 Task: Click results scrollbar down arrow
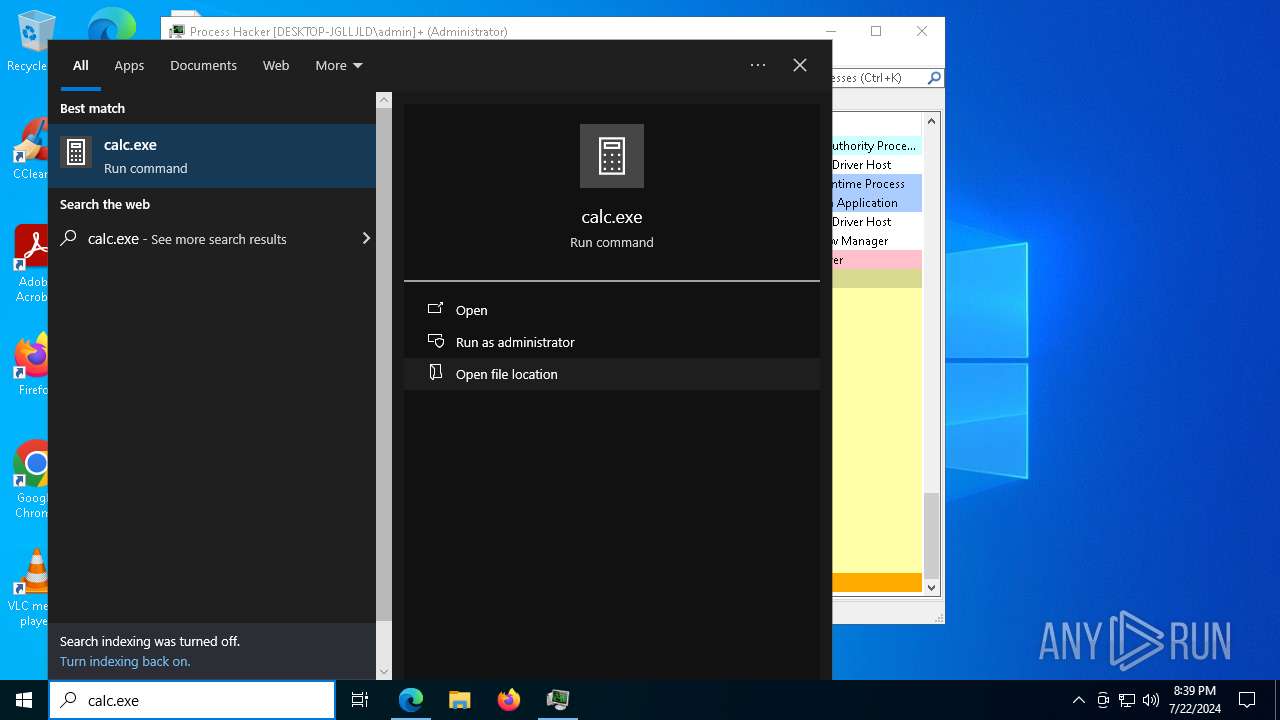[384, 672]
